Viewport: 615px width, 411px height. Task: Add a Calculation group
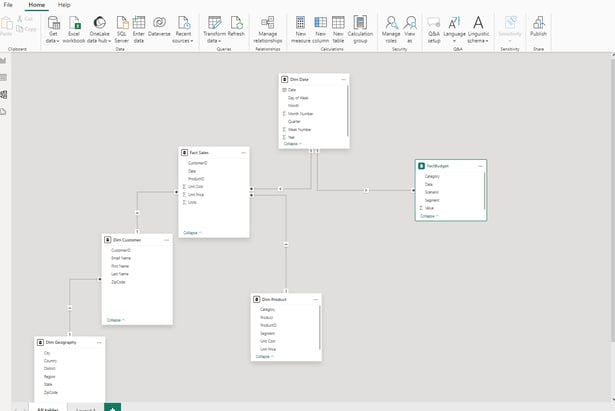(360, 29)
